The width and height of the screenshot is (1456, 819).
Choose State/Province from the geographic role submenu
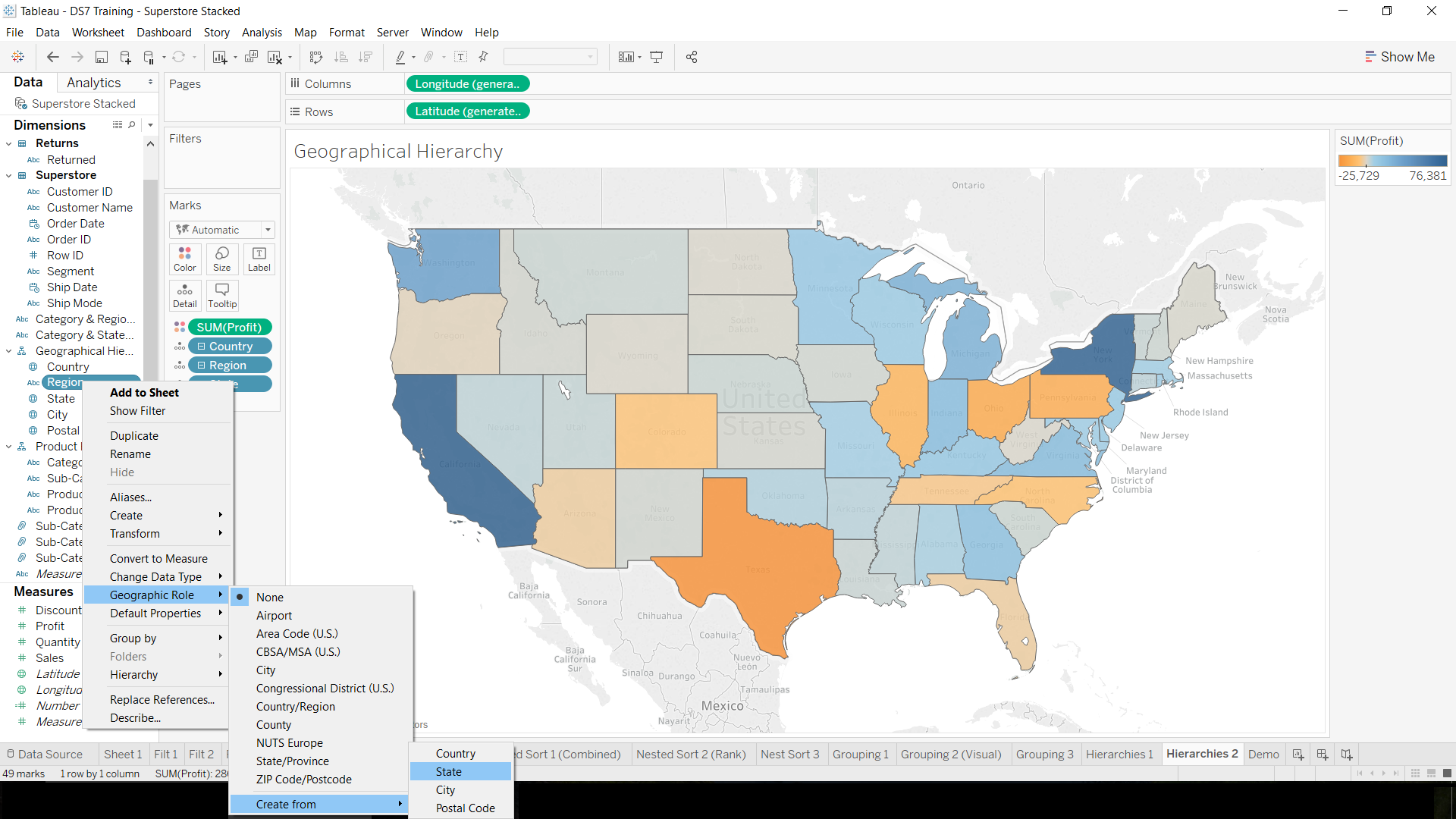click(x=293, y=761)
